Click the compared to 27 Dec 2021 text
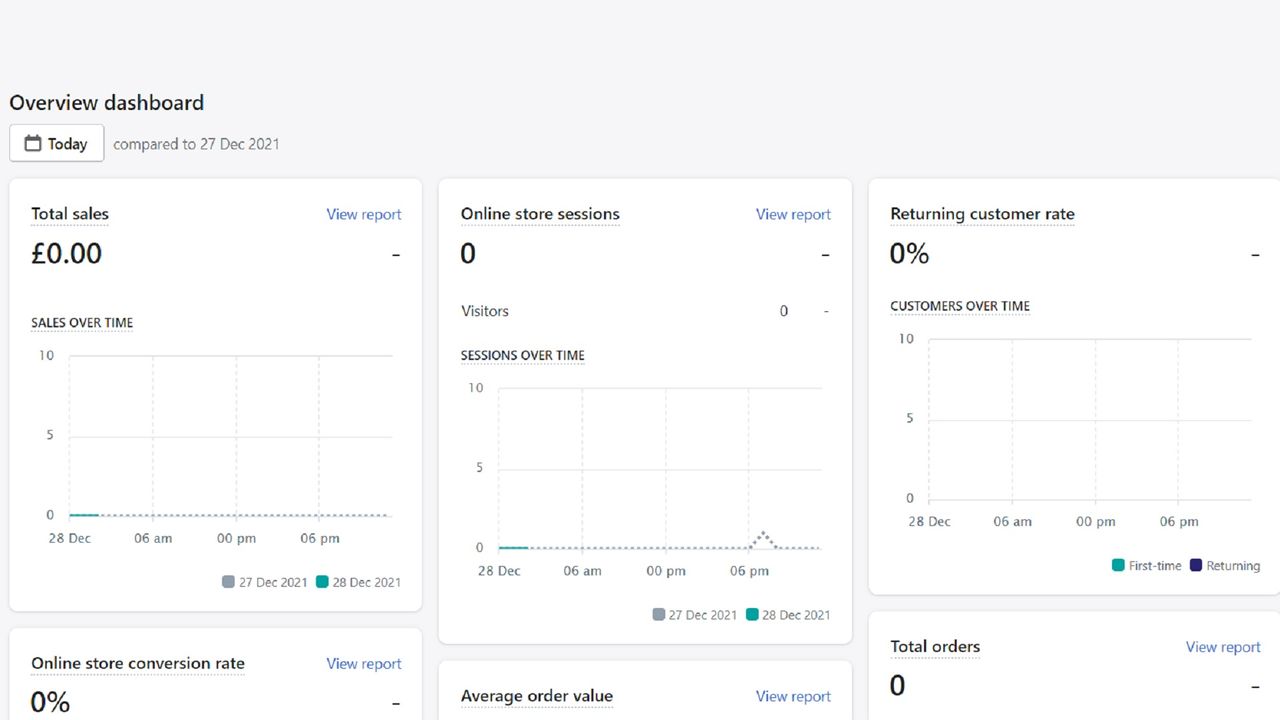The width and height of the screenshot is (1280, 720). point(196,144)
